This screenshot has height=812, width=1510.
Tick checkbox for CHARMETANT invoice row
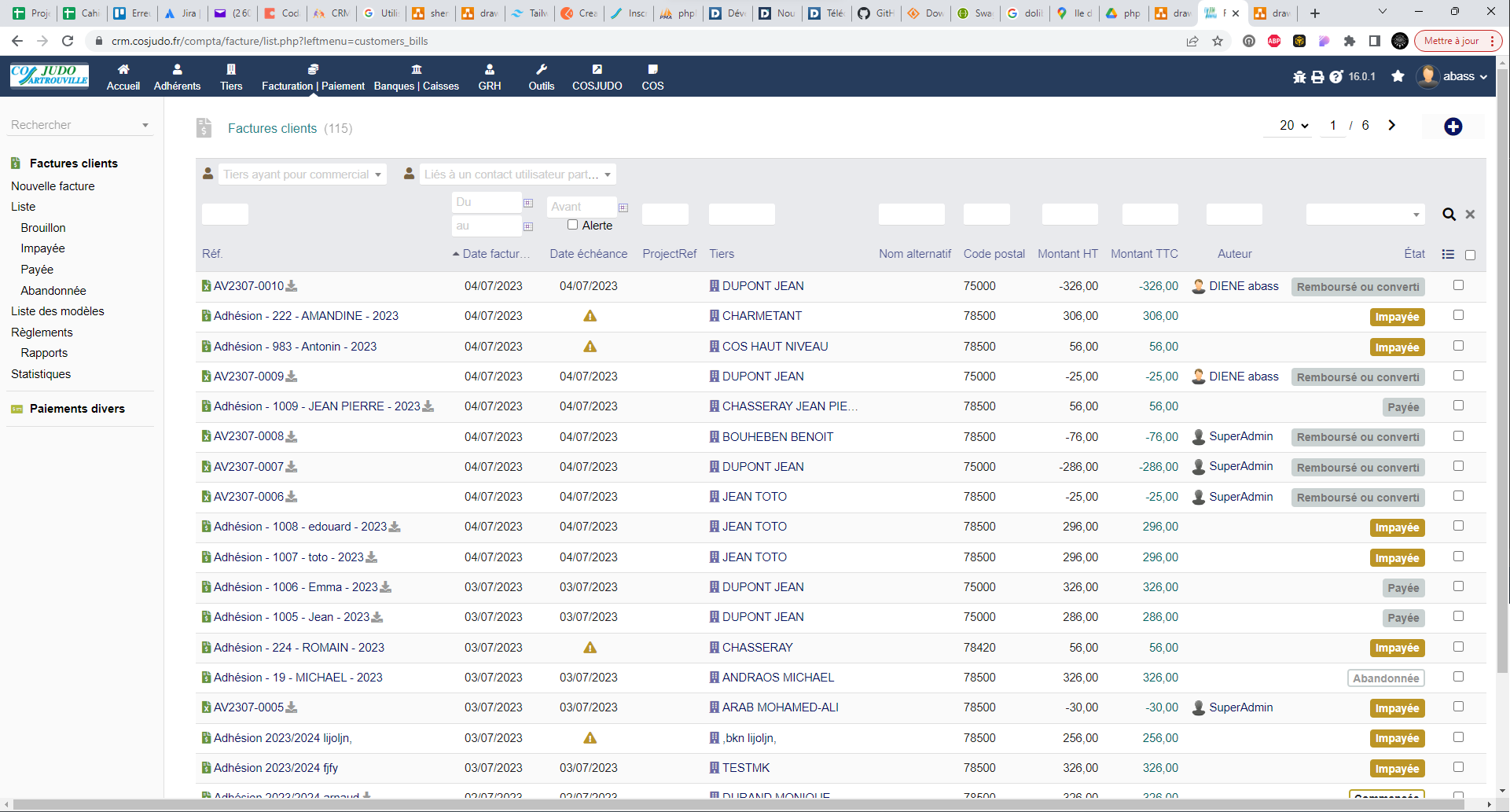tap(1458, 315)
